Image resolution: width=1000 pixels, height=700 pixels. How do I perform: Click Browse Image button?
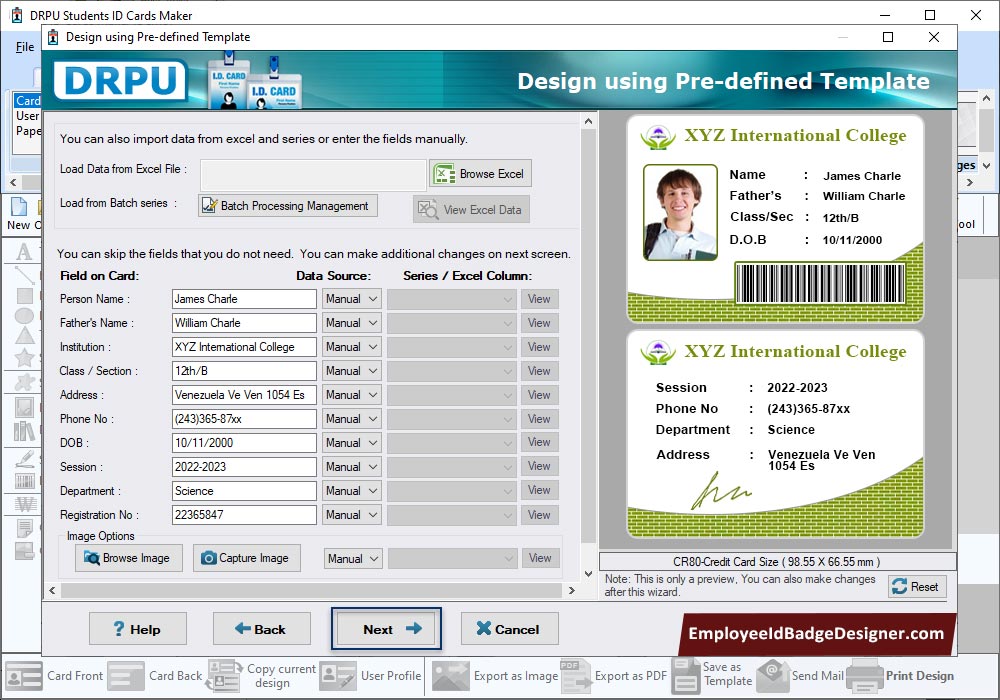[129, 558]
